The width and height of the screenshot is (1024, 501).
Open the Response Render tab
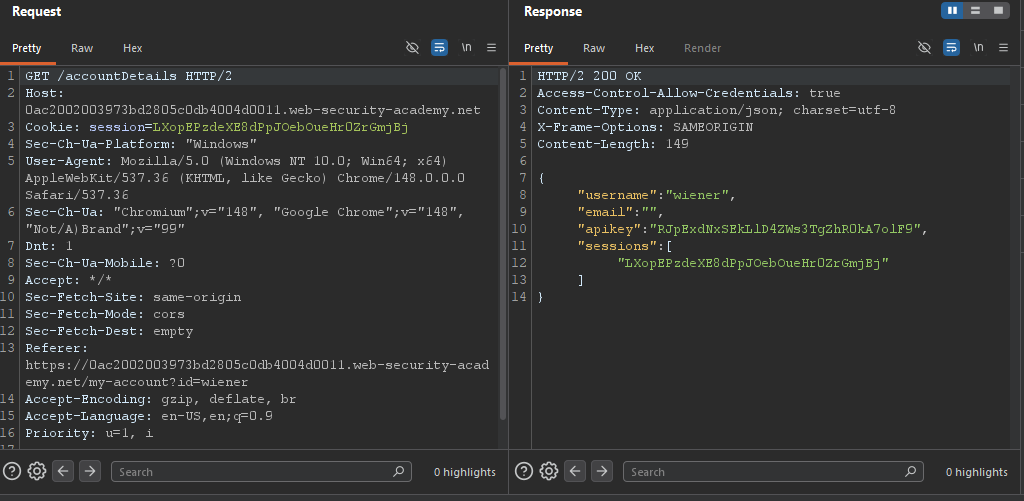click(x=703, y=48)
